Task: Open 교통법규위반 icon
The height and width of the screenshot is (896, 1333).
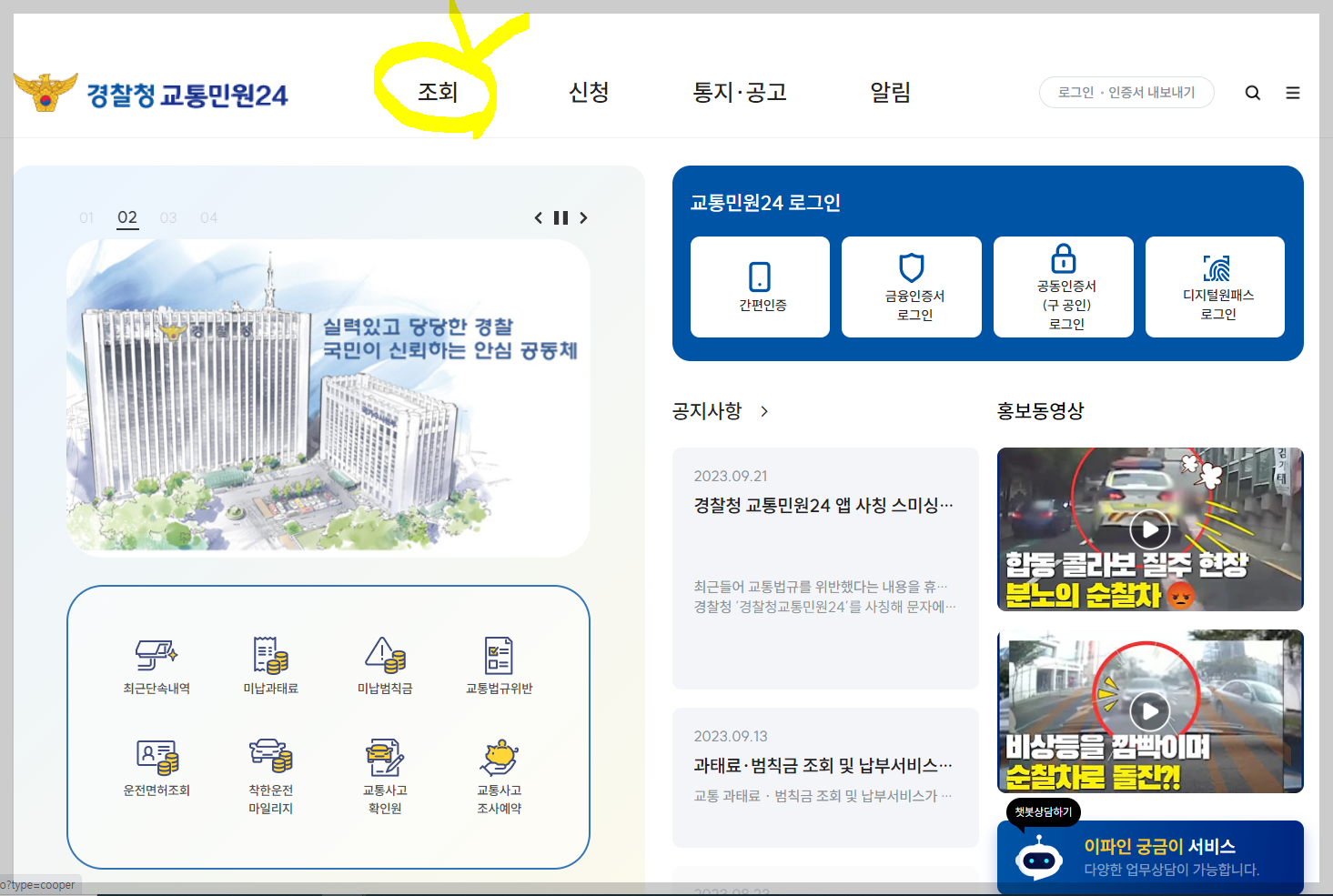Action: 499,667
